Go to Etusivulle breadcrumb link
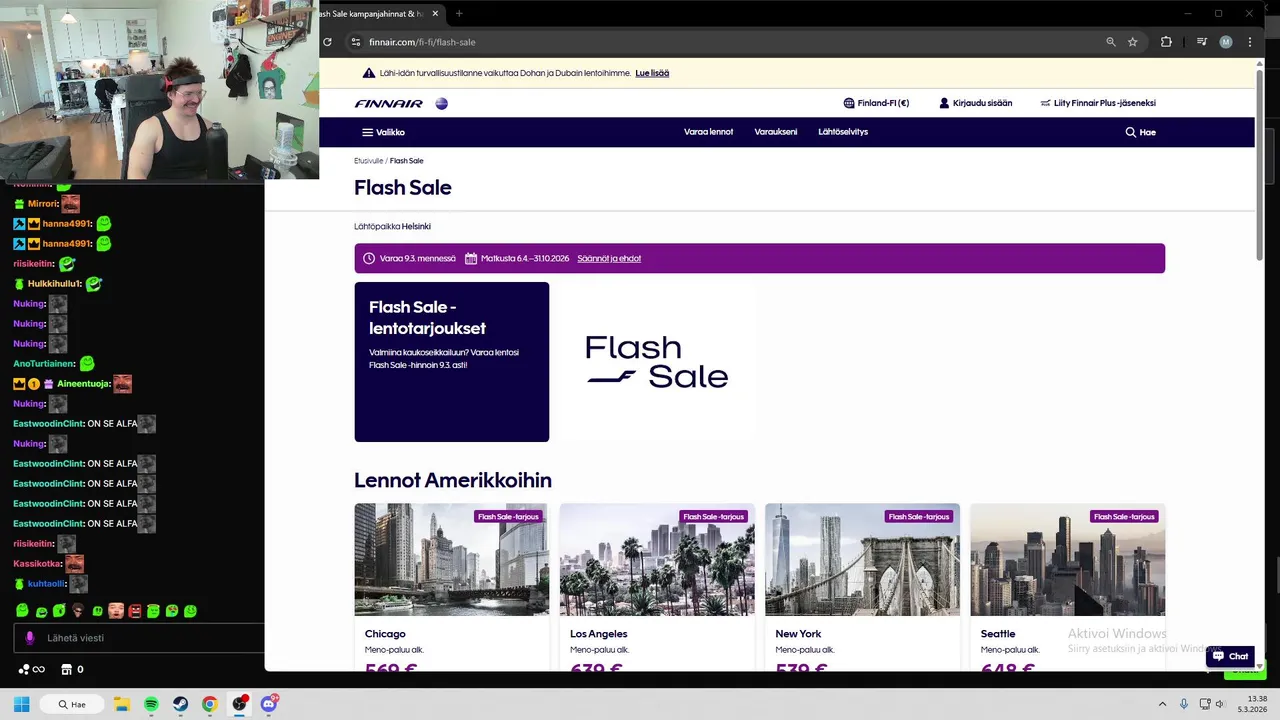The width and height of the screenshot is (1280, 720). click(x=368, y=161)
